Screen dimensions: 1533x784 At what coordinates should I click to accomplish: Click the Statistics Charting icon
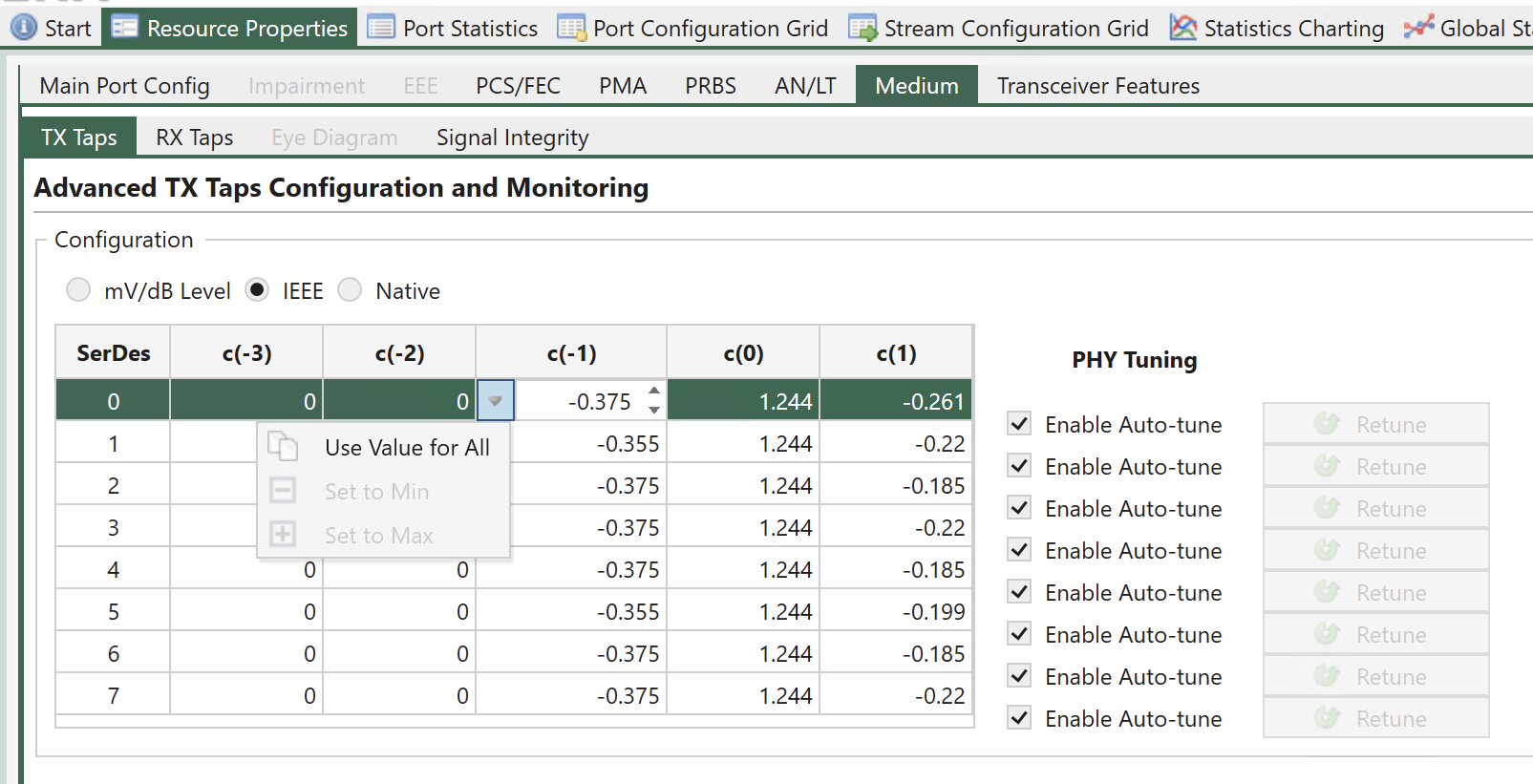[1182, 28]
